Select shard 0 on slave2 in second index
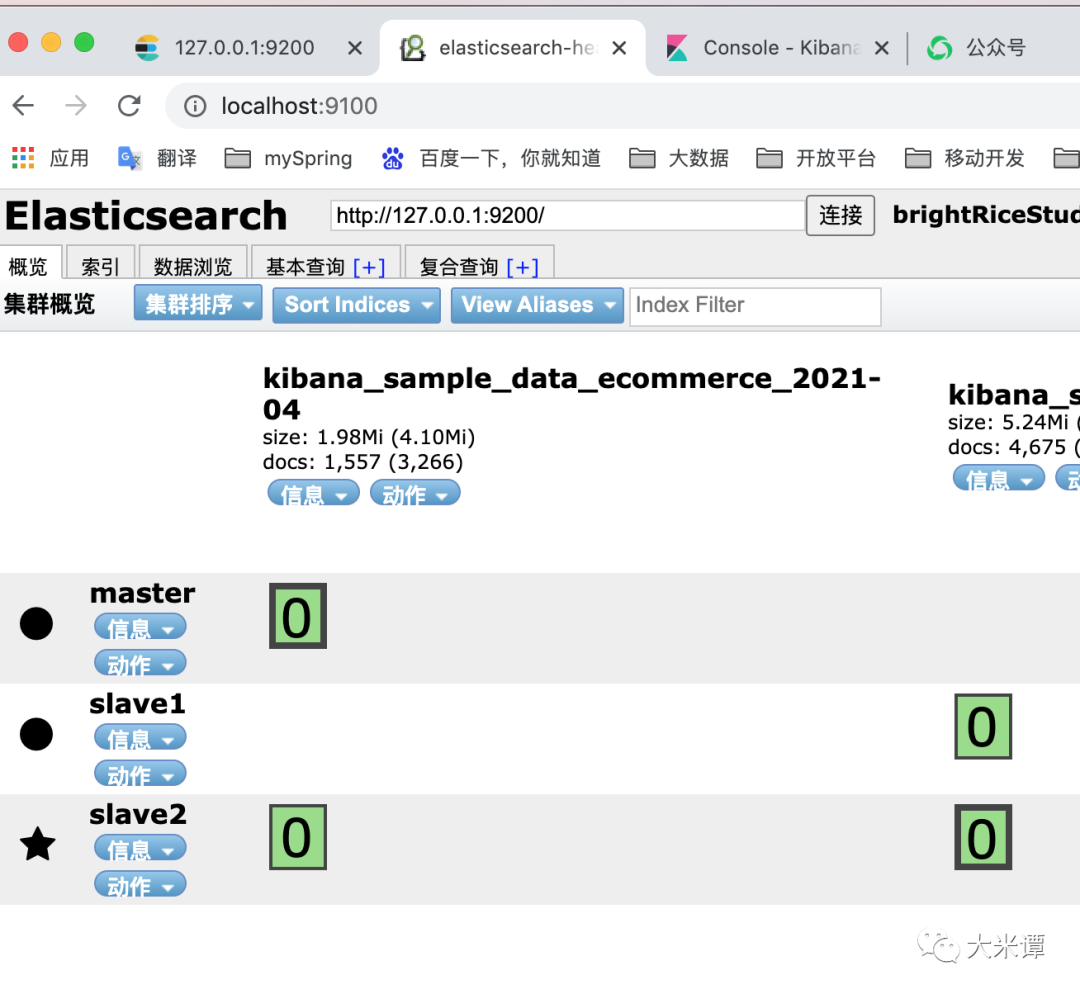This screenshot has height=994, width=1080. [983, 837]
